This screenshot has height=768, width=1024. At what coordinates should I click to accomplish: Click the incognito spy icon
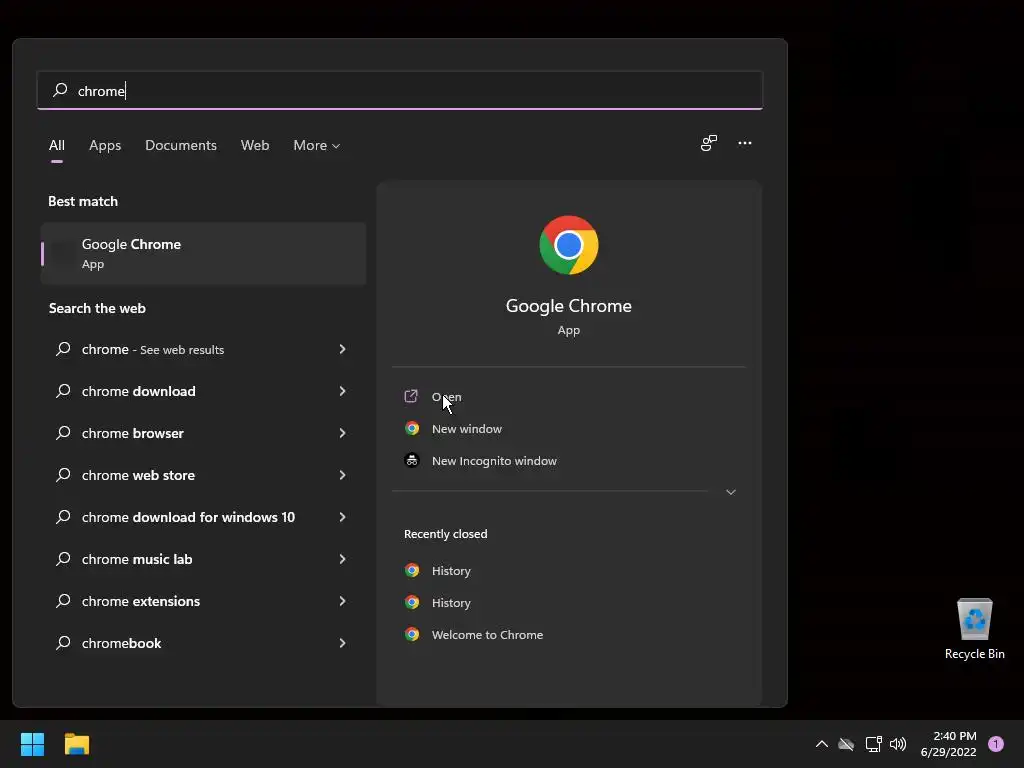coord(411,460)
